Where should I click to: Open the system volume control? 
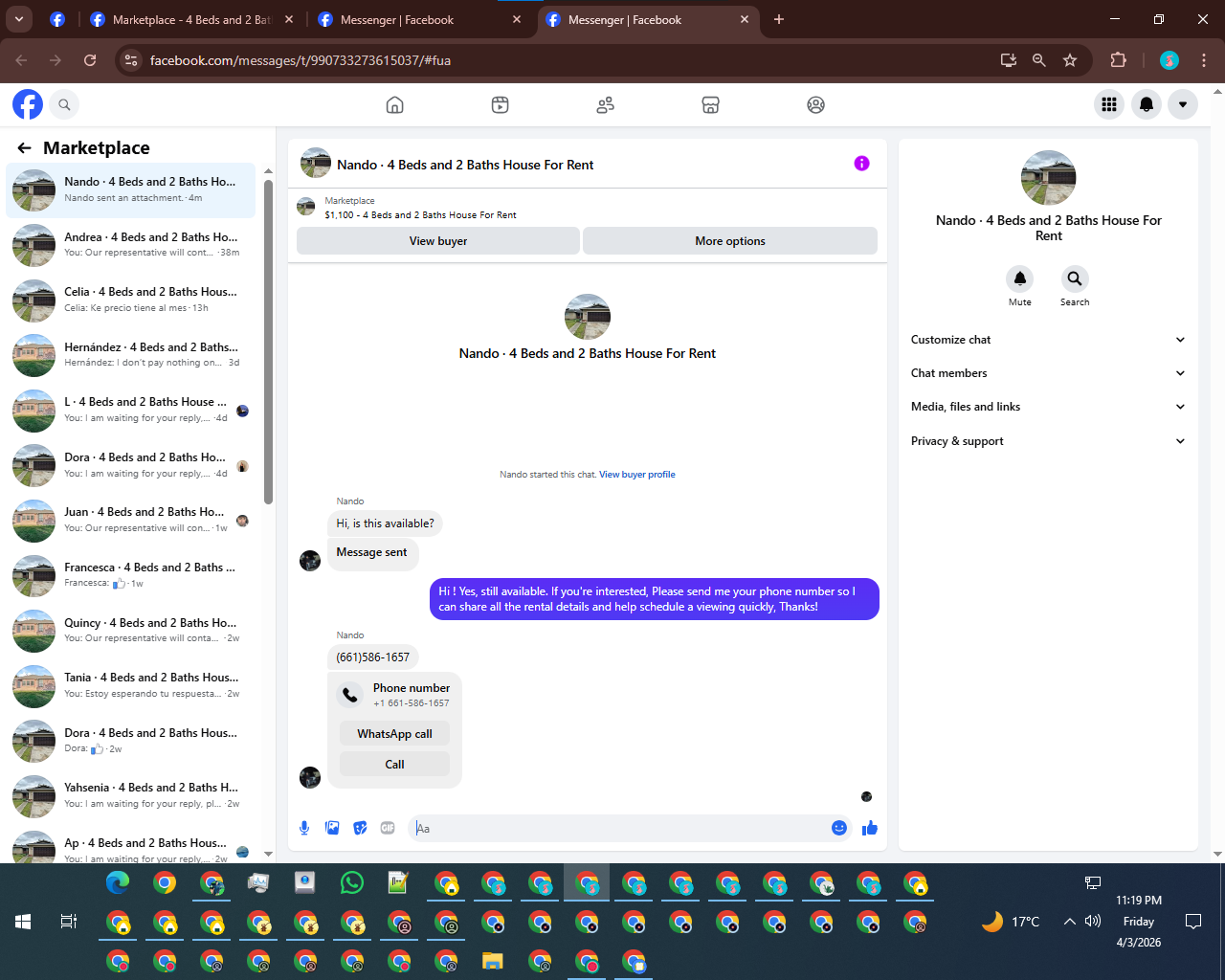point(1093,922)
